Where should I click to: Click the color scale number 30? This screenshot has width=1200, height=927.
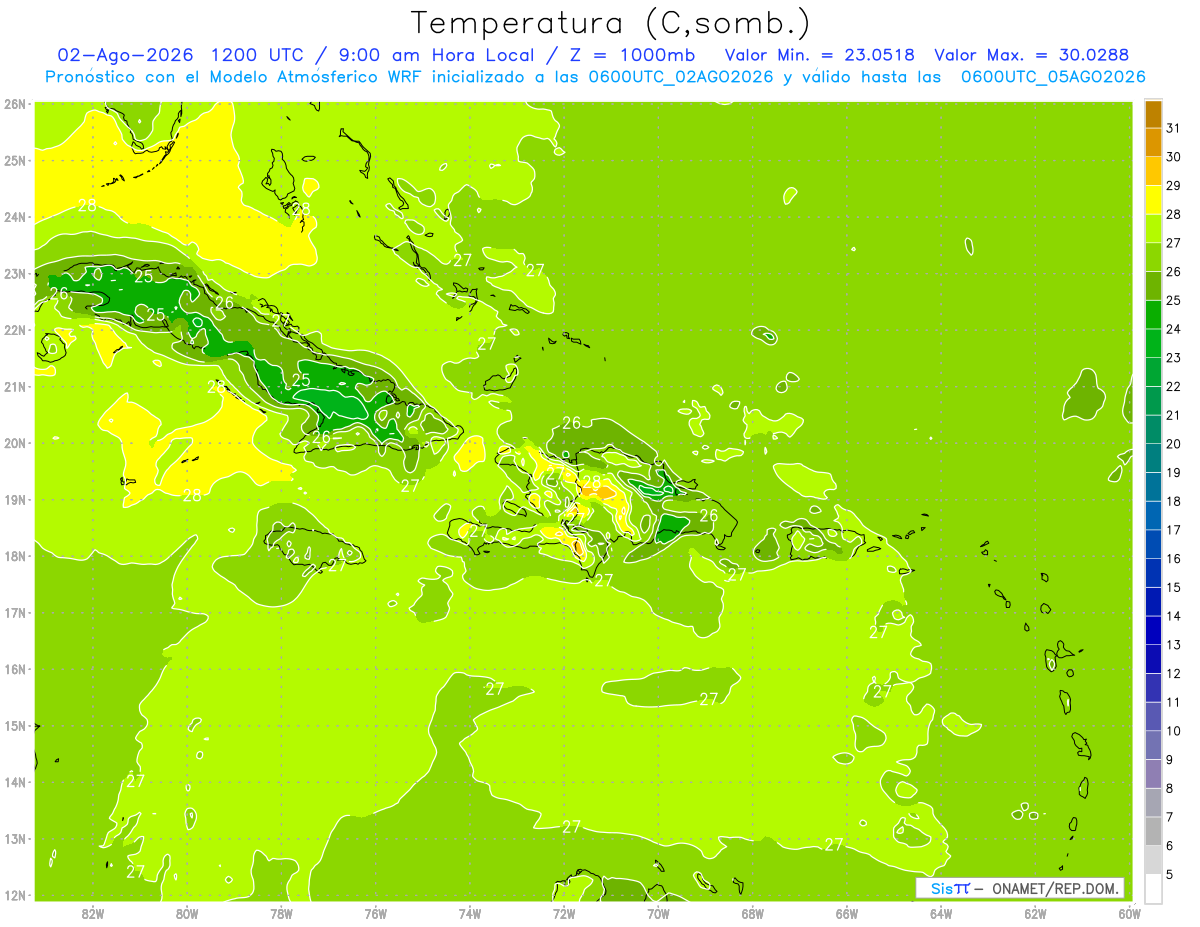[1173, 157]
